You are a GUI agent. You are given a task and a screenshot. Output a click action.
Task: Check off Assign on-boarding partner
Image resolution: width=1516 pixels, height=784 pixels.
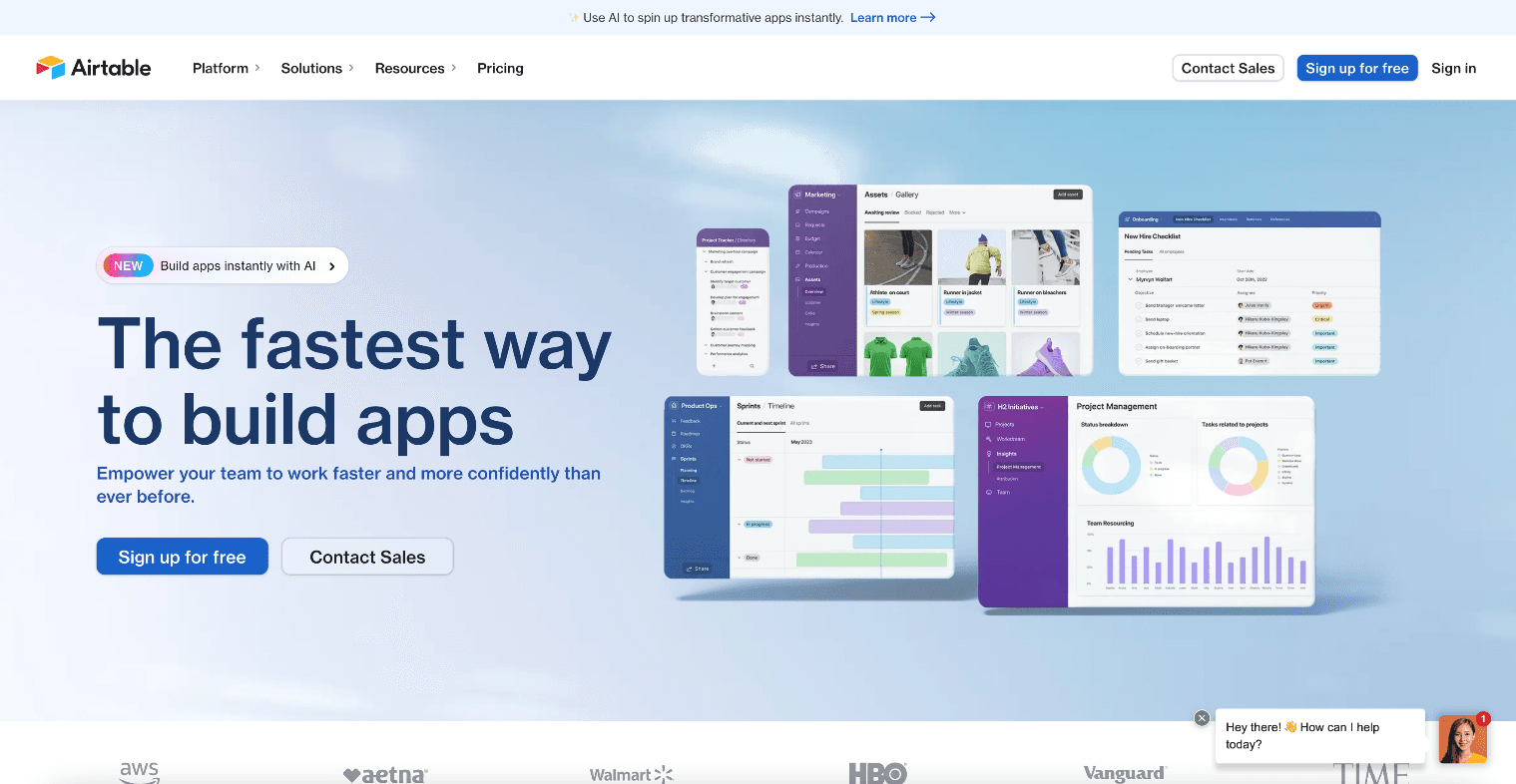(1138, 347)
